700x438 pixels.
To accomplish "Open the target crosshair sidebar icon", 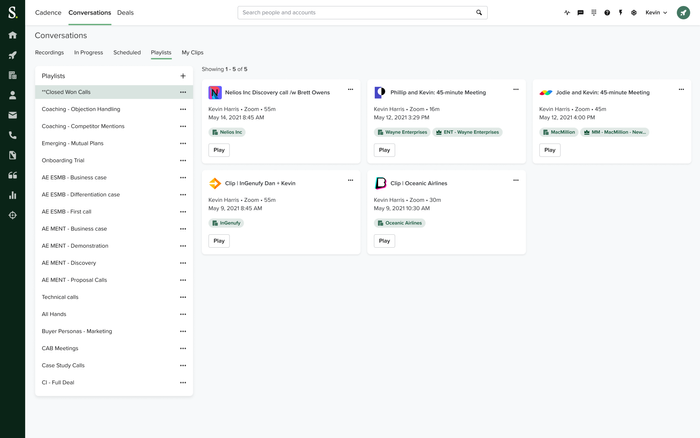I will click(12, 215).
